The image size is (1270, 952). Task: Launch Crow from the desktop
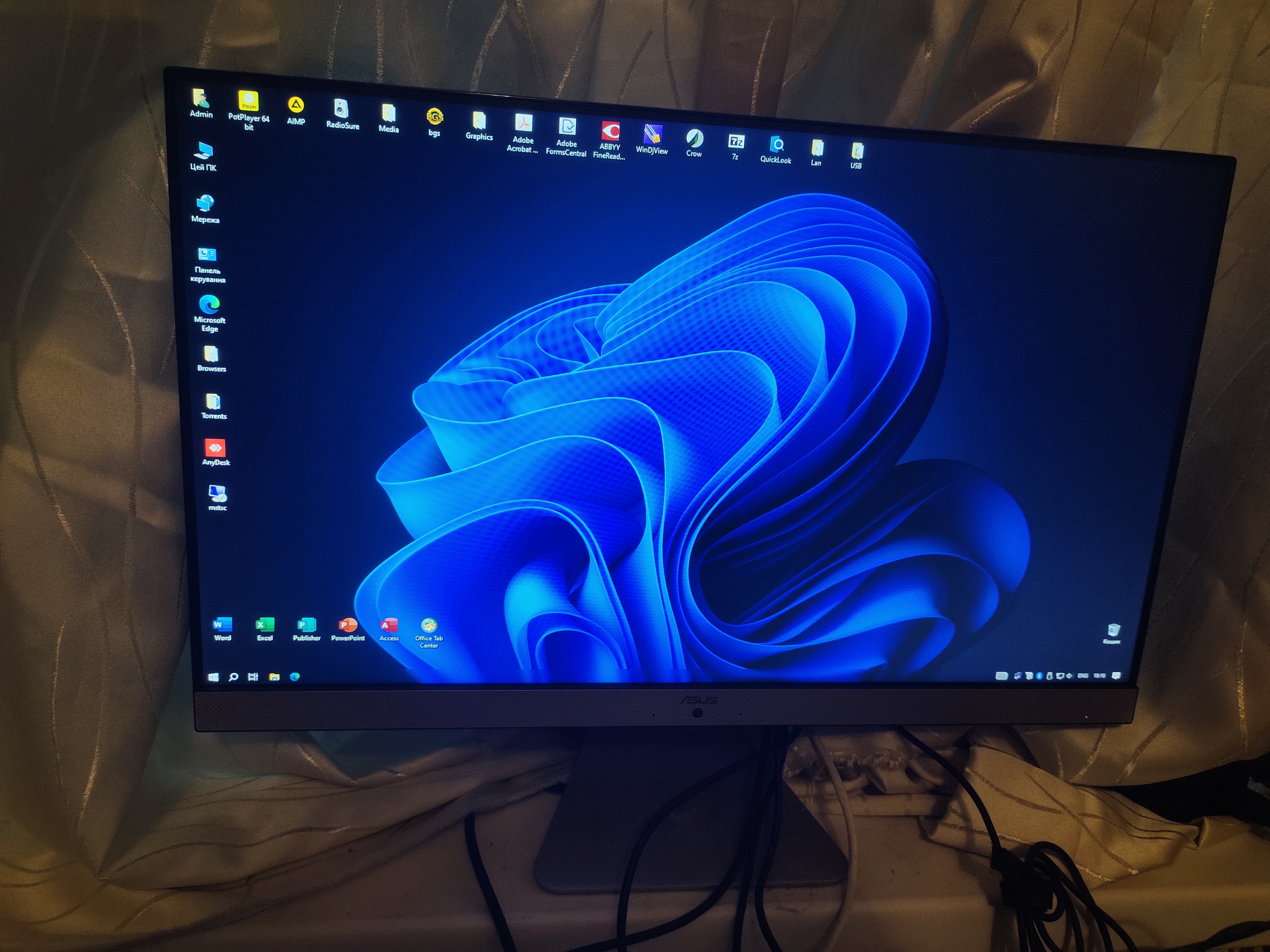click(694, 139)
